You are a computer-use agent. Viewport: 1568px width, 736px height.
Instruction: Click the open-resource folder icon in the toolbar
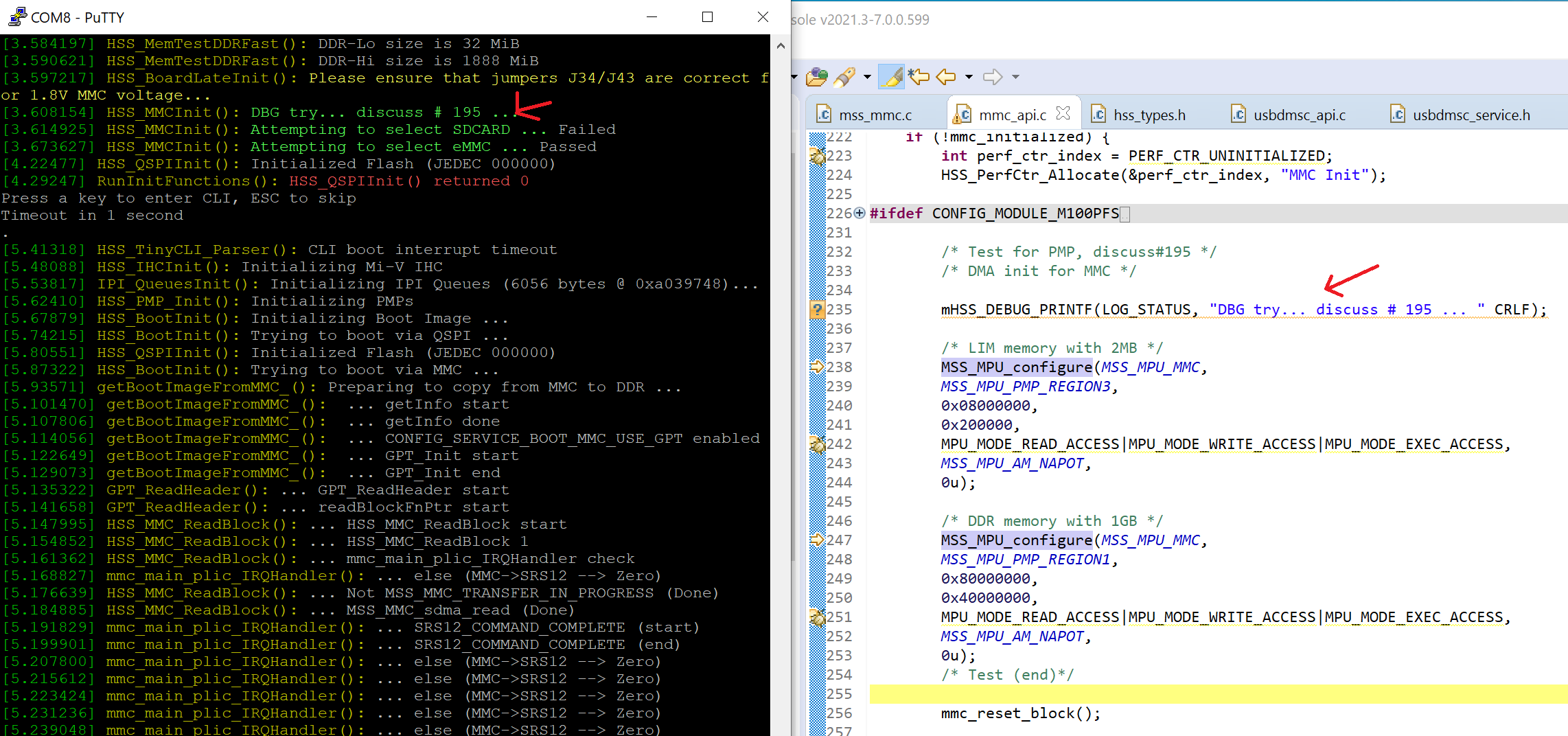click(x=816, y=77)
